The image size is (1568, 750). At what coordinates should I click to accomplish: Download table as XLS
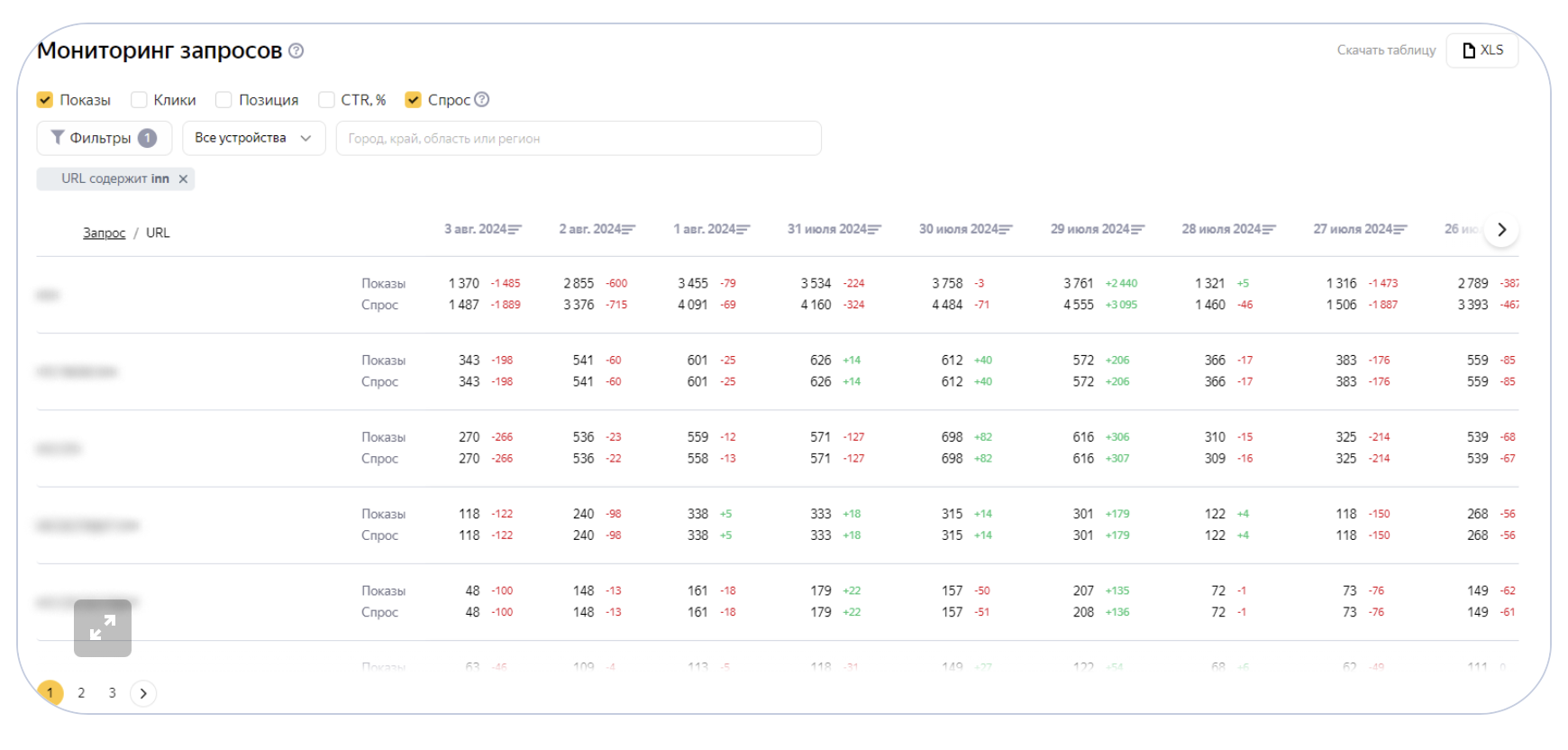pos(1481,50)
